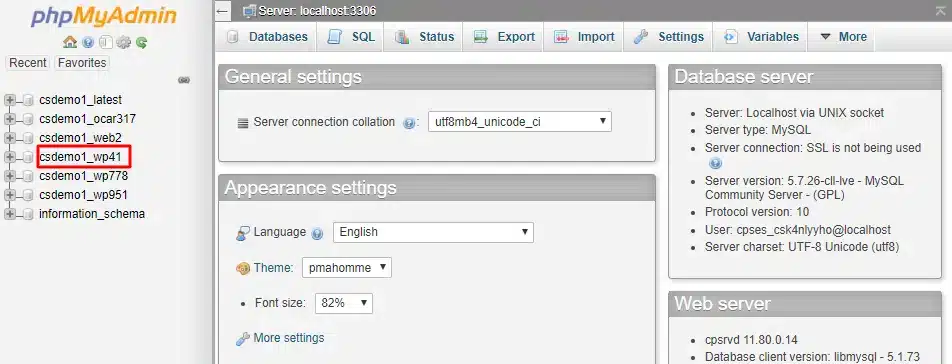The height and width of the screenshot is (364, 952).
Task: Open the More settings link
Action: [289, 338]
